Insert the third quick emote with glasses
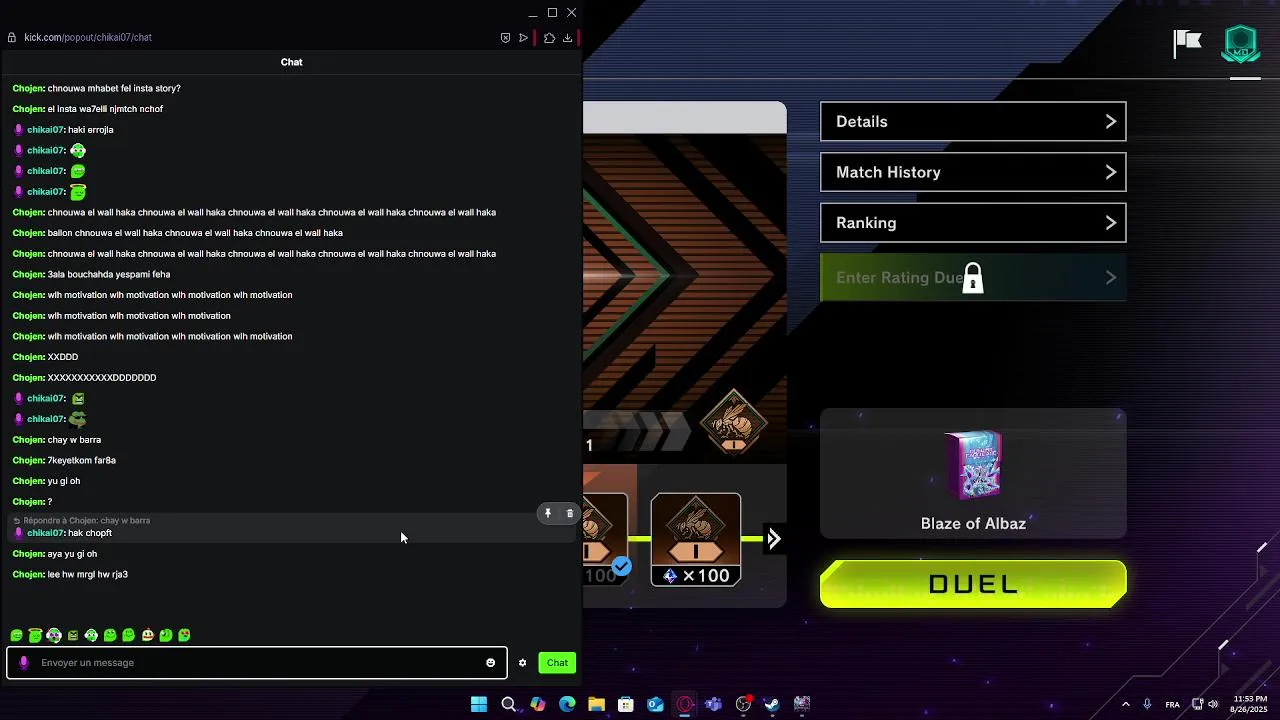This screenshot has width=1280, height=720. tap(54, 635)
